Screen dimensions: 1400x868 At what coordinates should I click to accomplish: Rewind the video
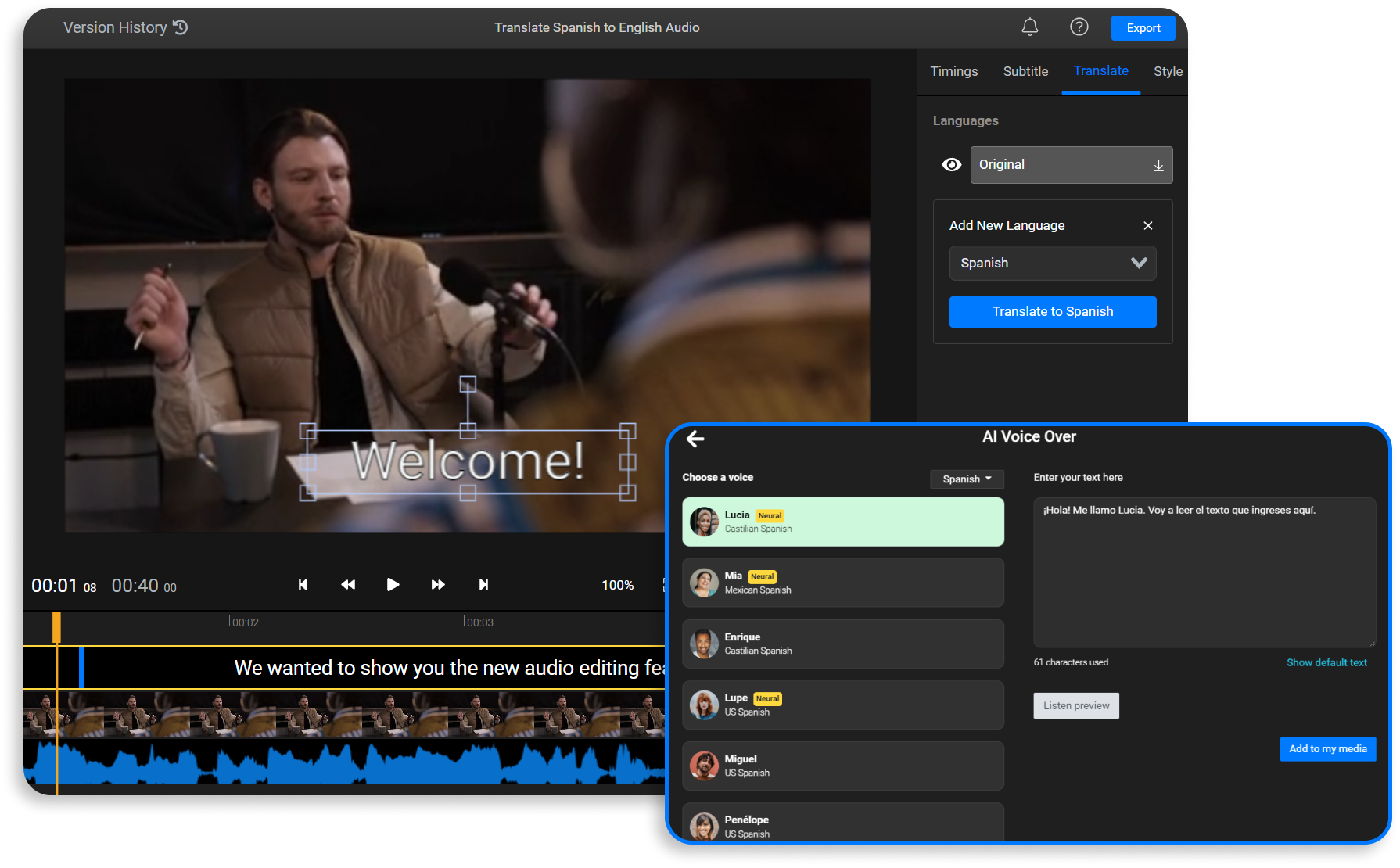coord(348,585)
